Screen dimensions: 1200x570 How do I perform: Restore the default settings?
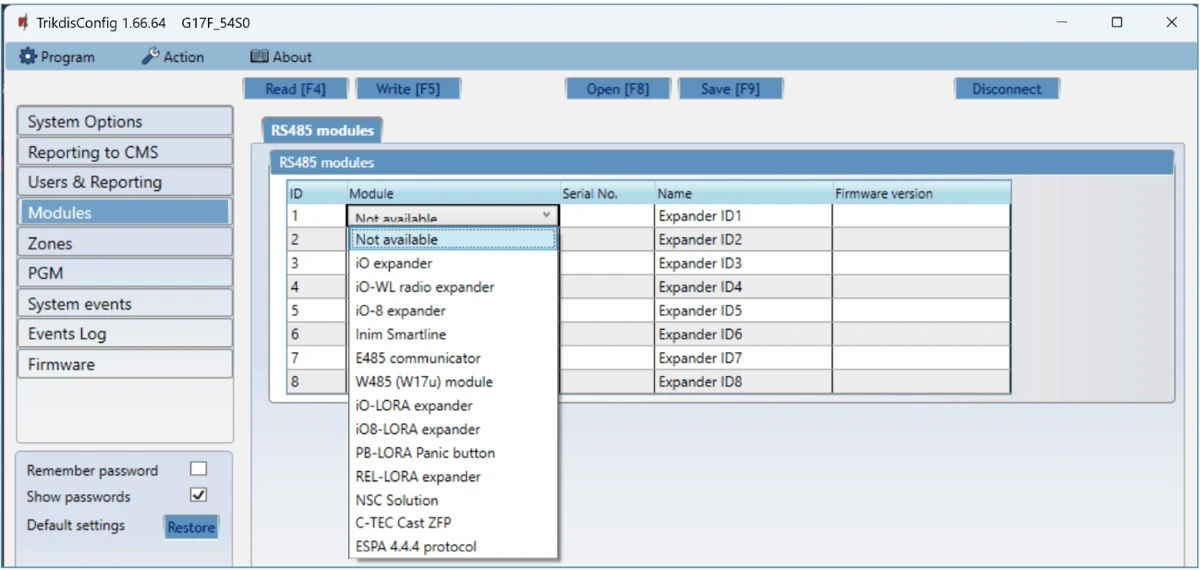click(191, 527)
